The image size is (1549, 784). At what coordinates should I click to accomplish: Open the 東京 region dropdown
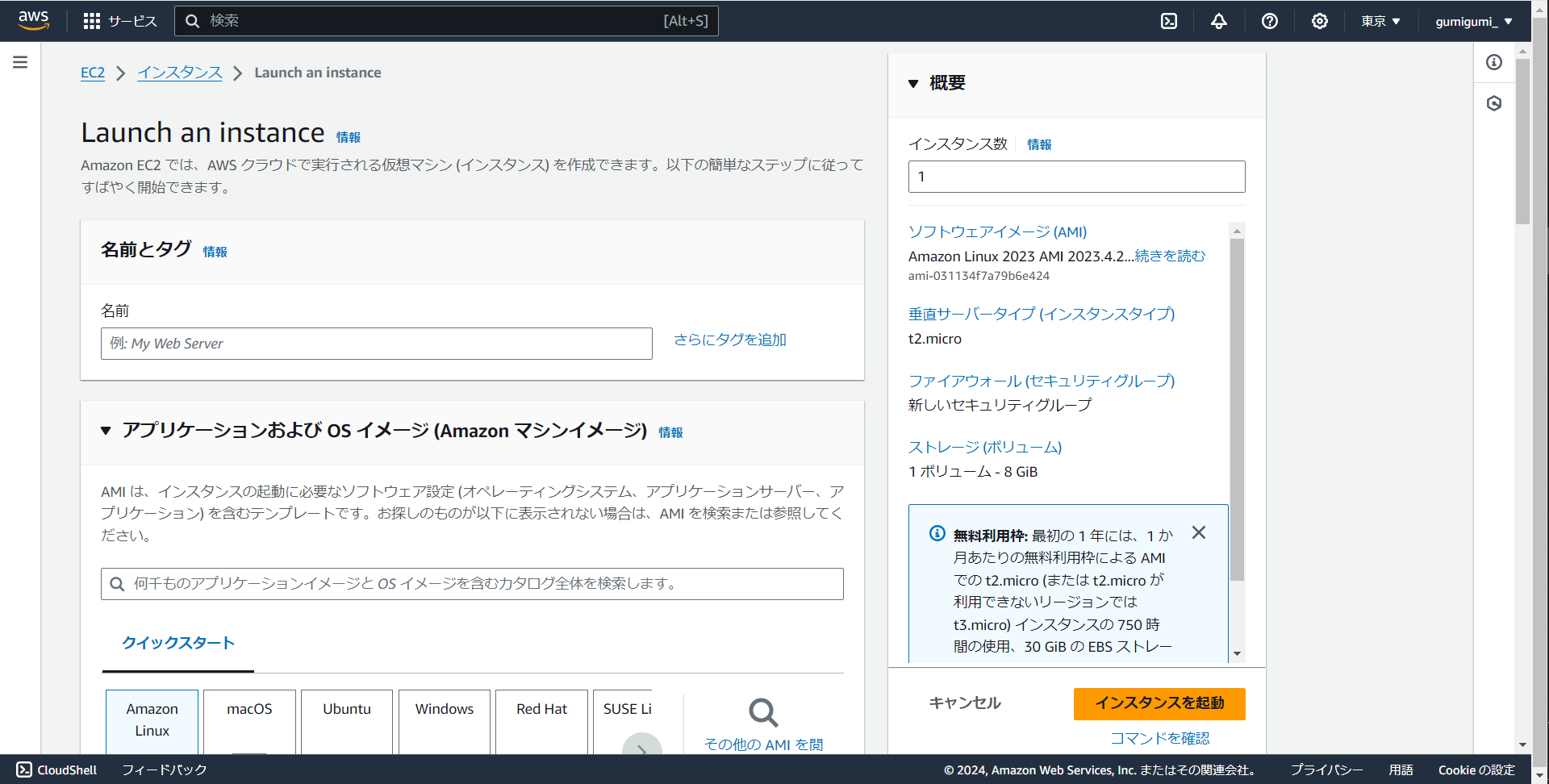pos(1380,20)
